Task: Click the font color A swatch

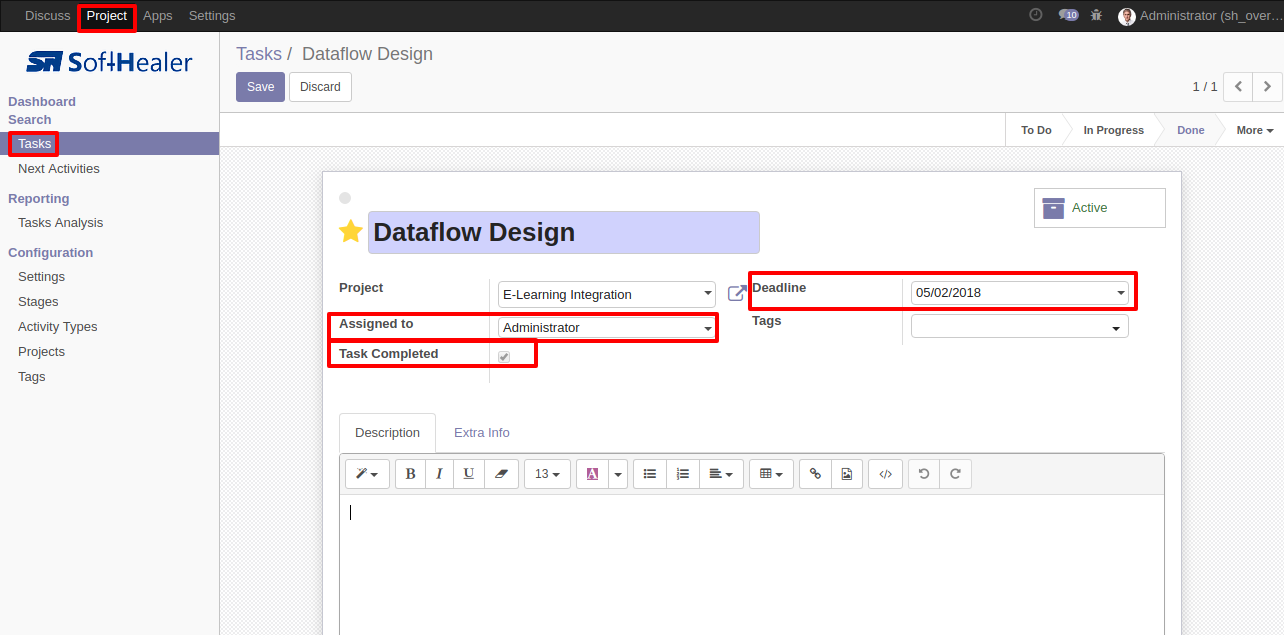Action: [x=592, y=474]
